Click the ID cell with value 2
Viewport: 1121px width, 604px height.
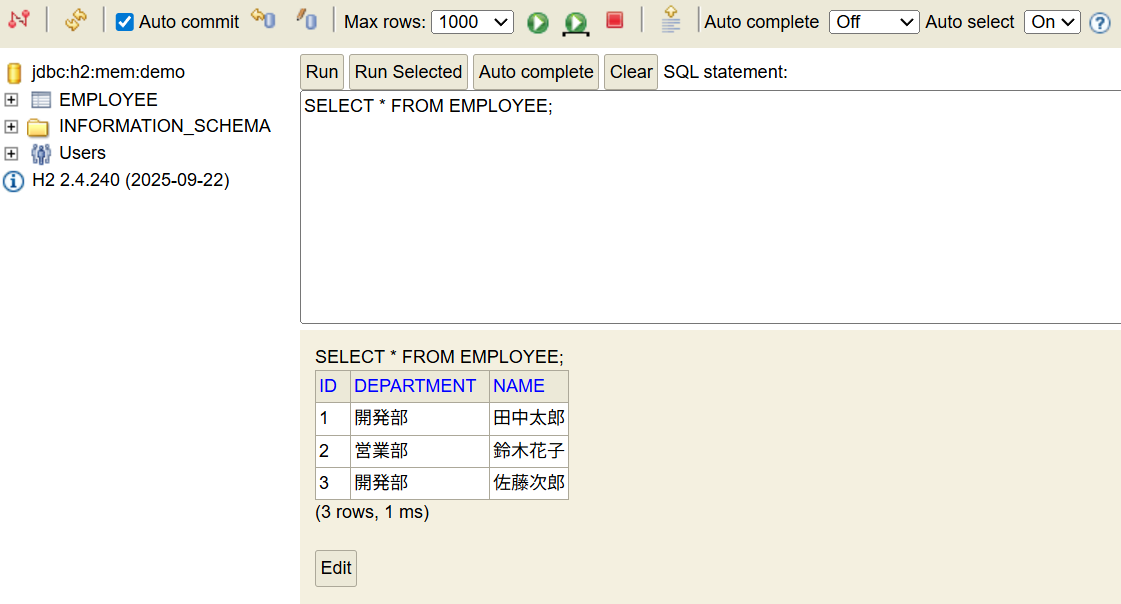point(332,451)
